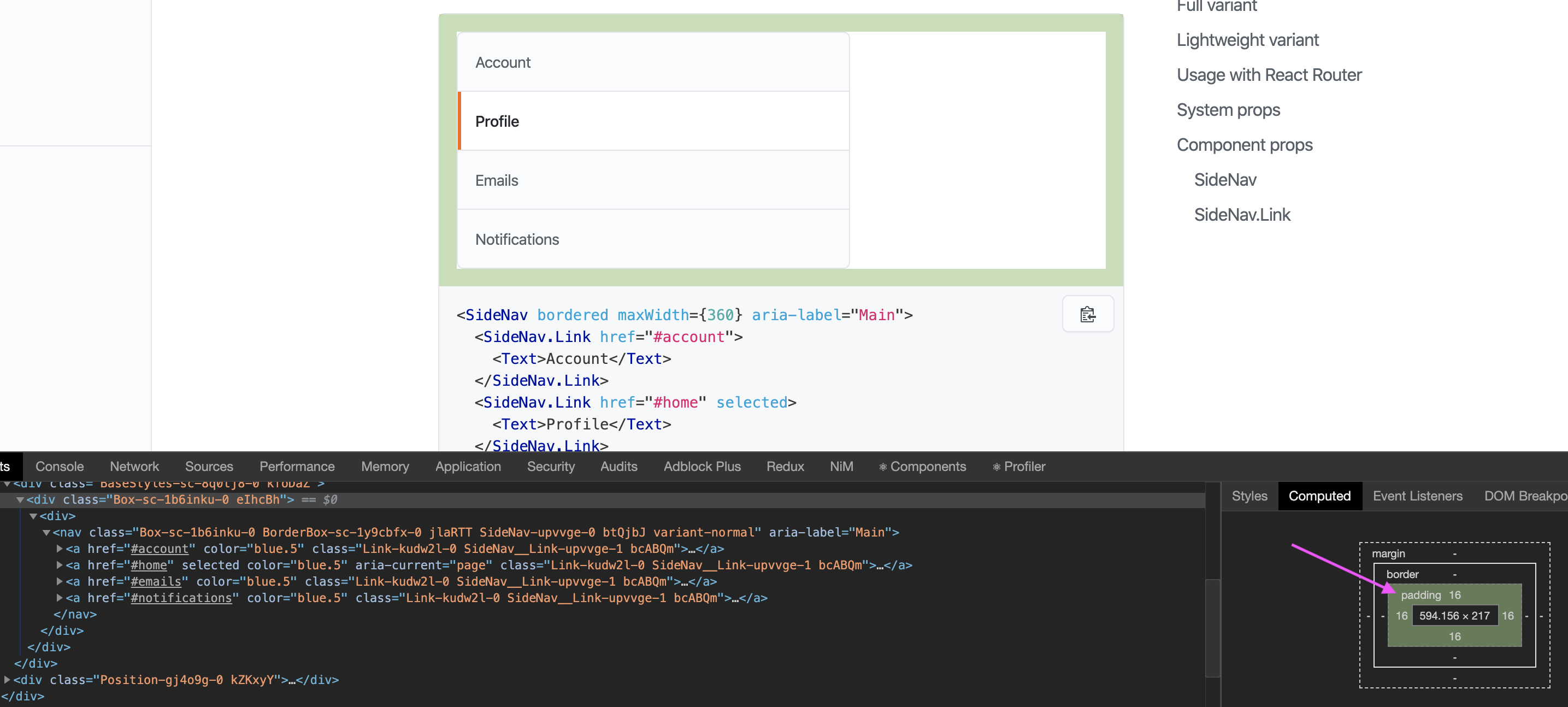This screenshot has height=707, width=1568.
Task: Copy the code snippet to clipboard
Action: (1088, 314)
